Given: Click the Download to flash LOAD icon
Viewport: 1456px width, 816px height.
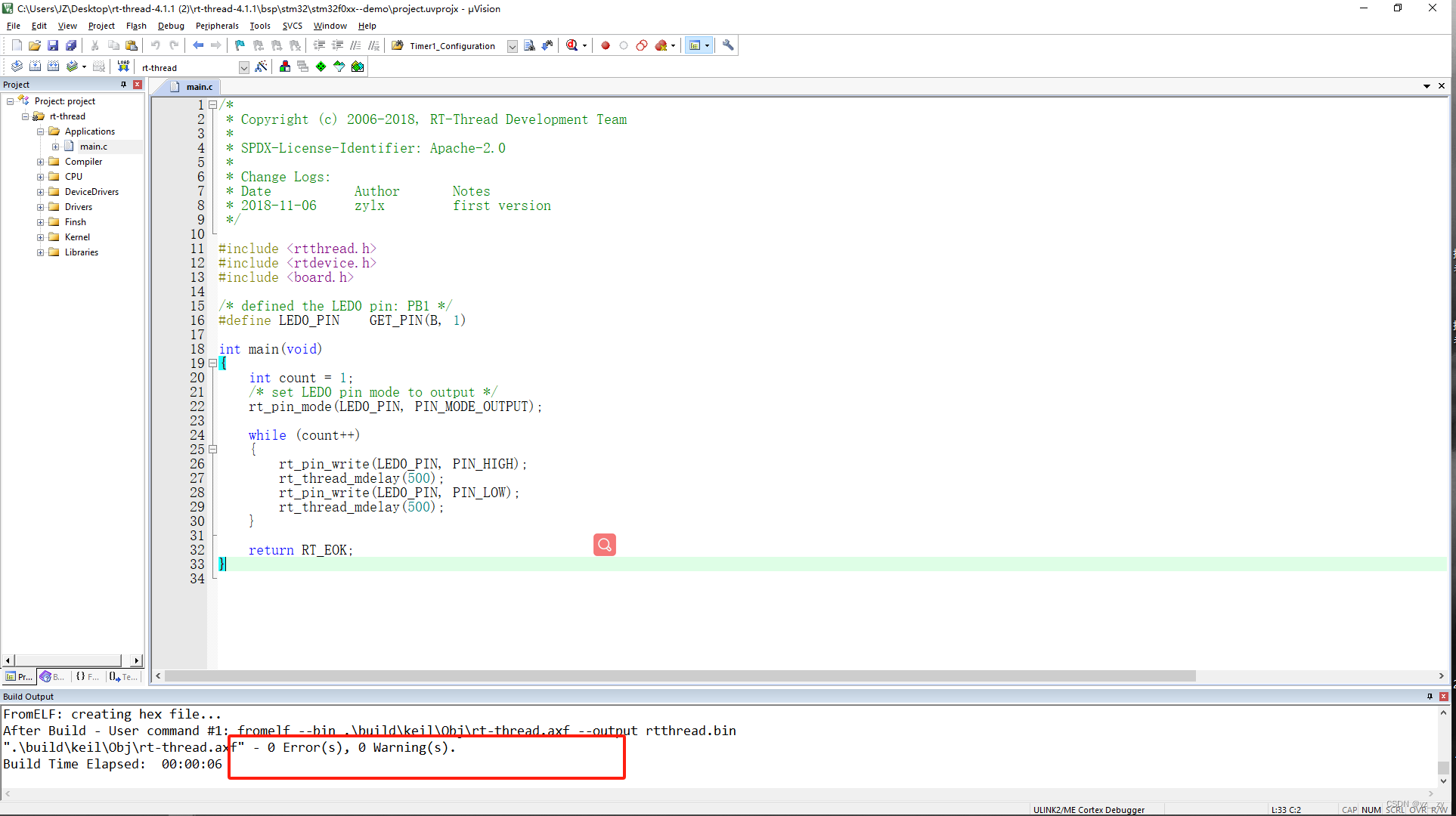Looking at the screenshot, I should (x=123, y=66).
